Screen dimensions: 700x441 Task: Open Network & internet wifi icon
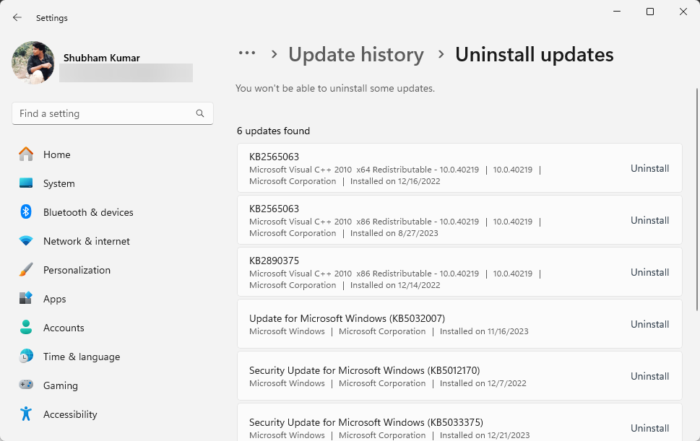pos(26,241)
